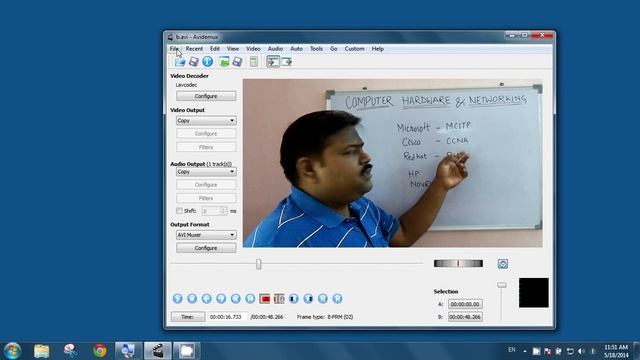Show hidden tray icons arrow

525,351
